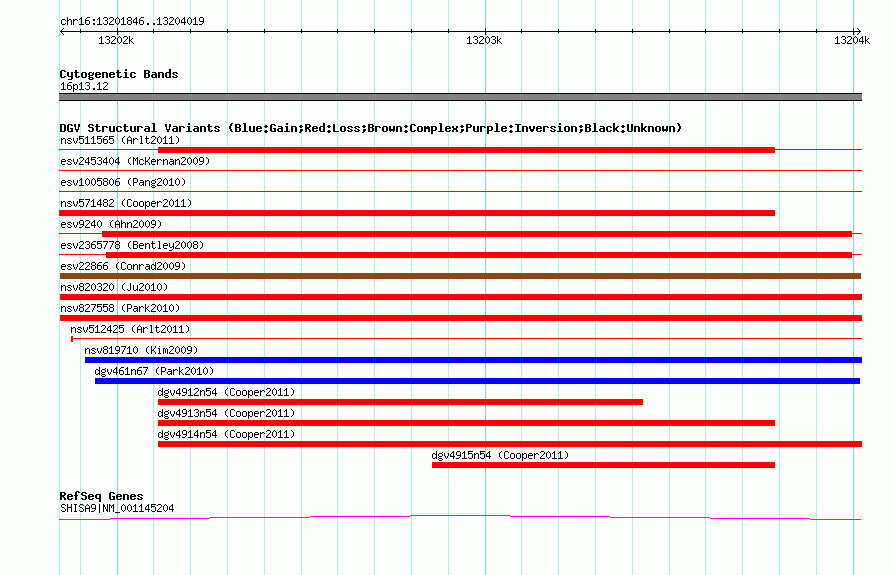The height and width of the screenshot is (575, 890).
Task: Click the esv22866 (Conrad2009) variant label
Action: 123,266
